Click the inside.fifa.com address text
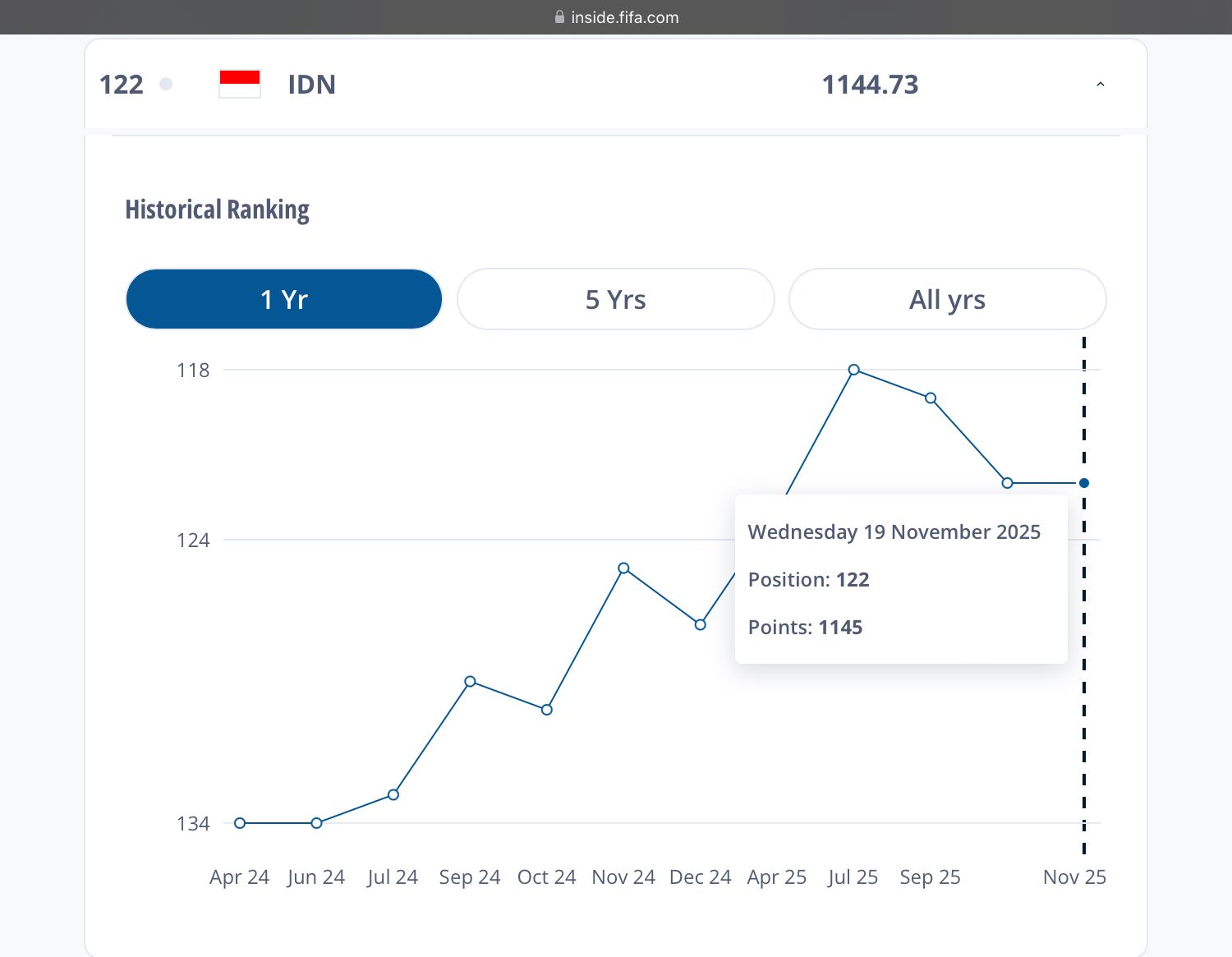Screen dimensions: 1232x957 625,17
